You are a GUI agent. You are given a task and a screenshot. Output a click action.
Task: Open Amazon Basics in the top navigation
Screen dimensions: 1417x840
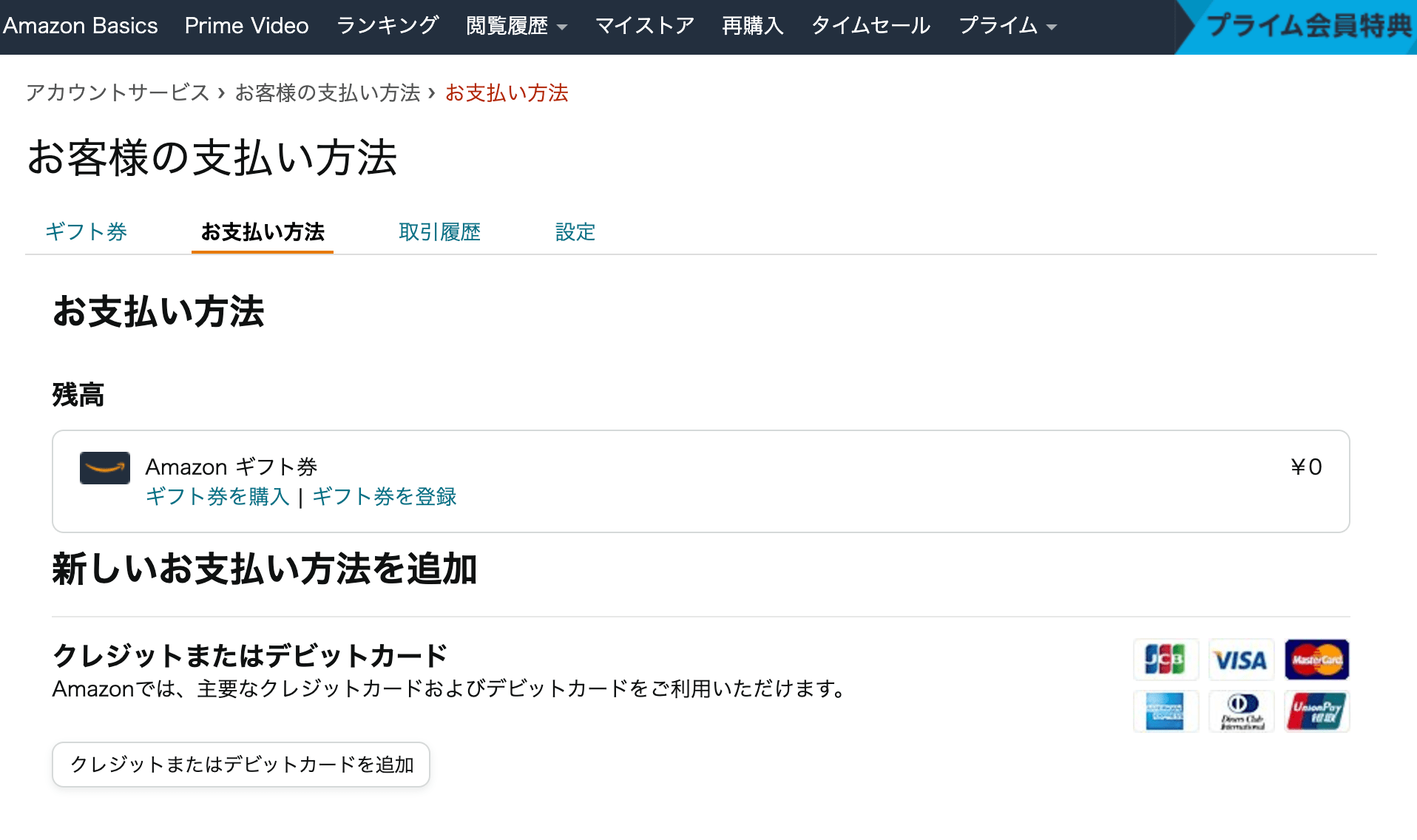coord(81,26)
